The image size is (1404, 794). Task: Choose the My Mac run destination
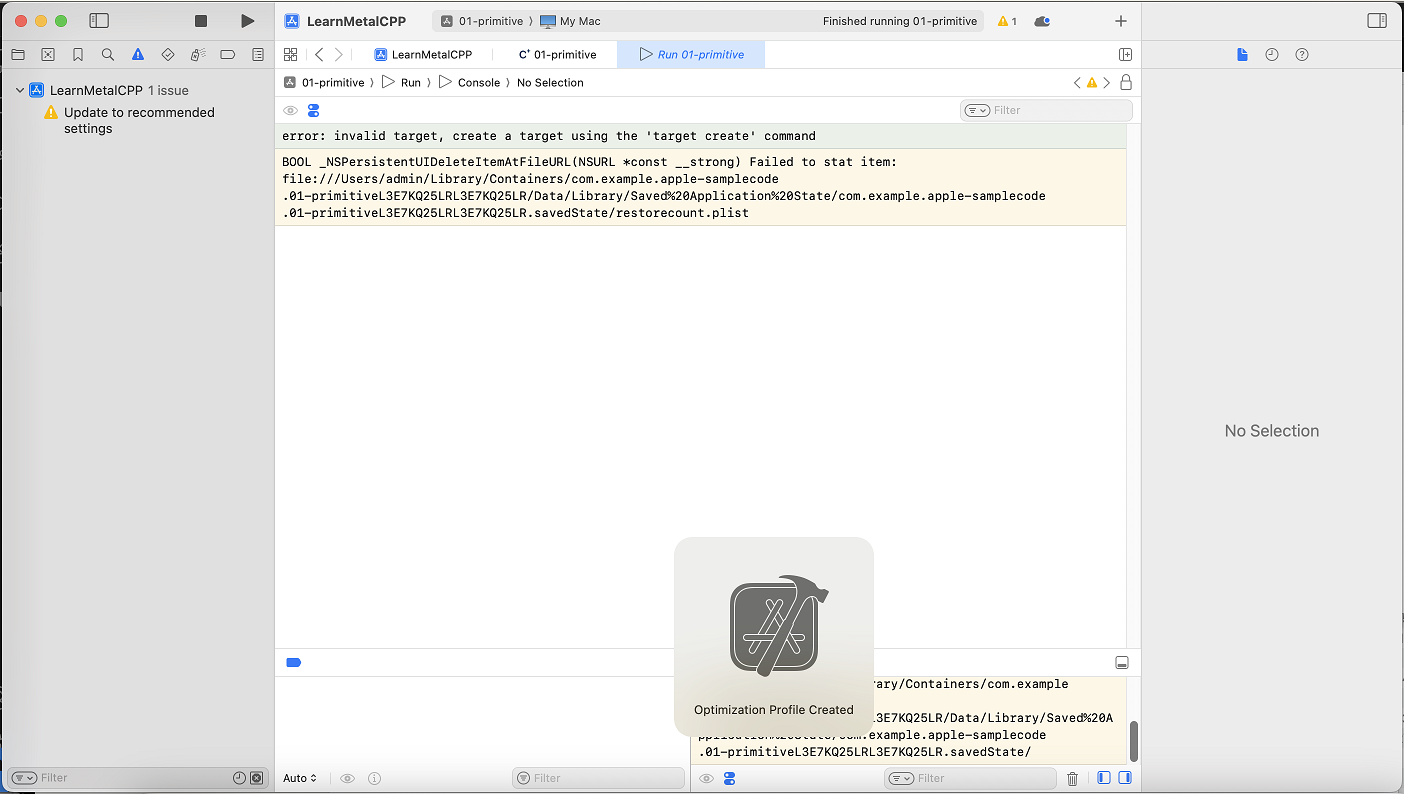pos(571,21)
